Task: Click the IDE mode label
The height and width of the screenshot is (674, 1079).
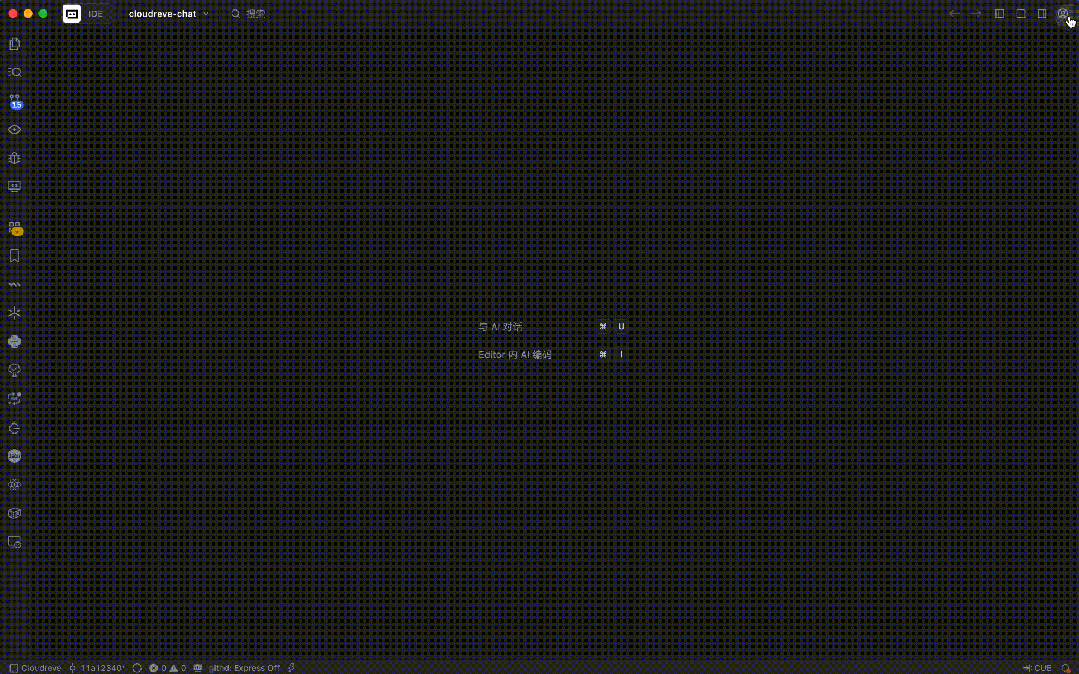Action: pyautogui.click(x=96, y=14)
